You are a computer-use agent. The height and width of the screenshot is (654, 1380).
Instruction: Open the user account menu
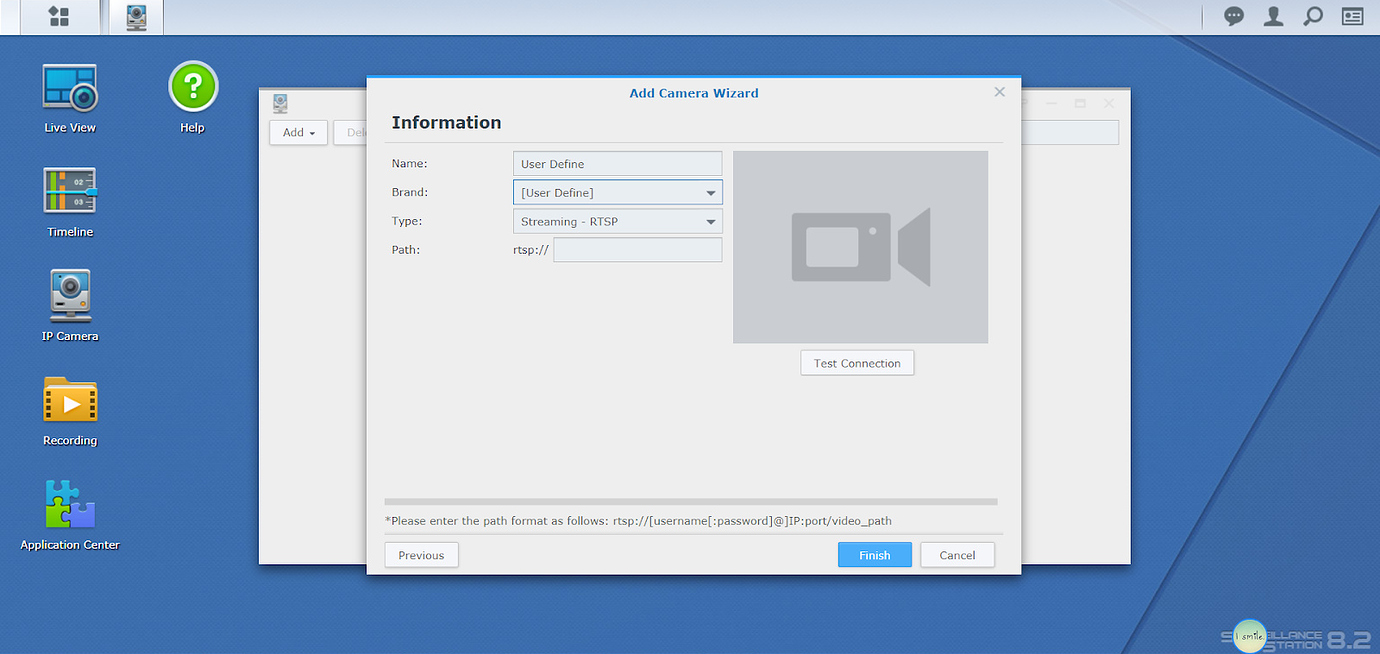tap(1273, 16)
